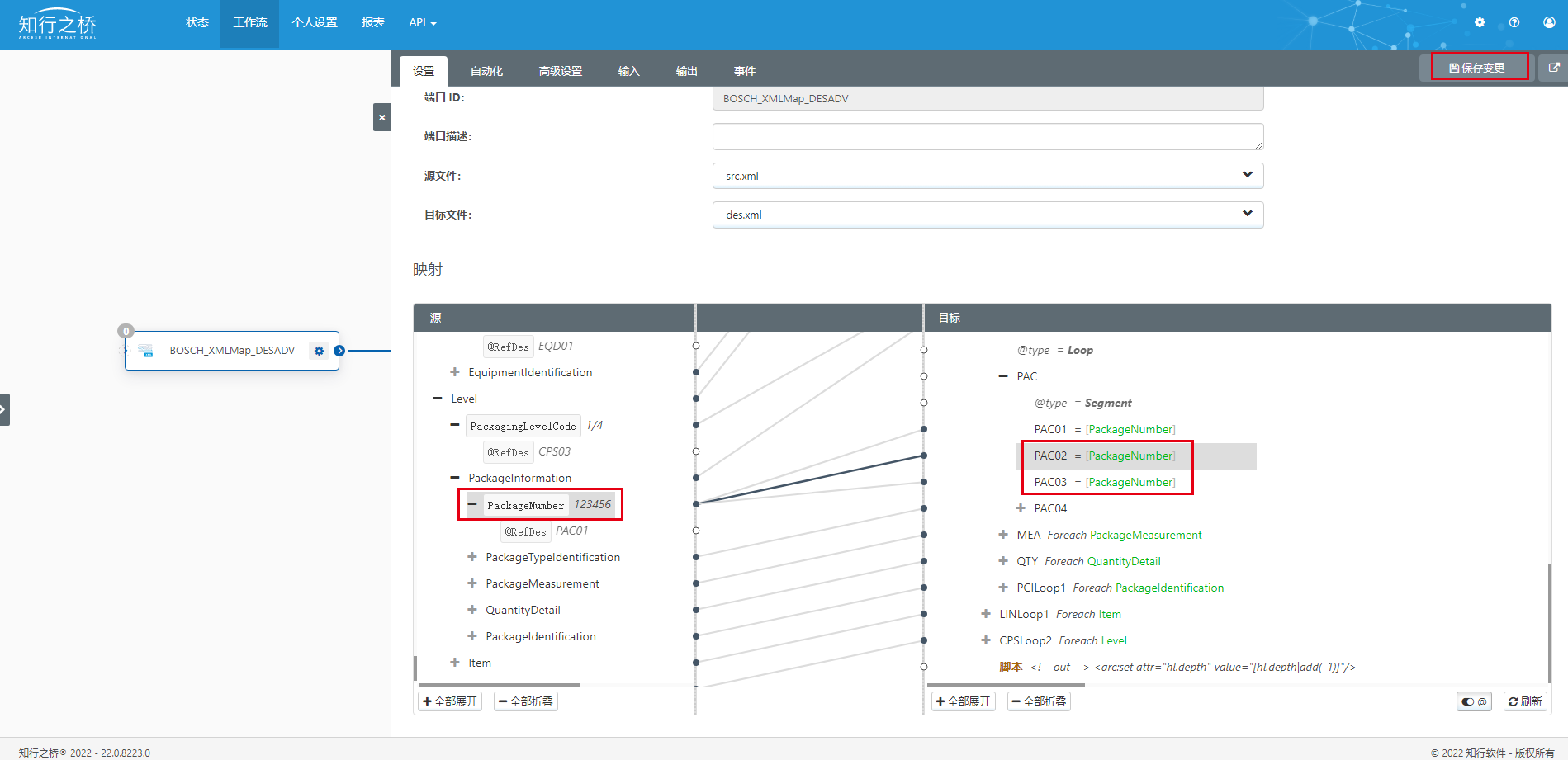The image size is (1568, 760).
Task: Open the 状态 menu
Action: [197, 23]
